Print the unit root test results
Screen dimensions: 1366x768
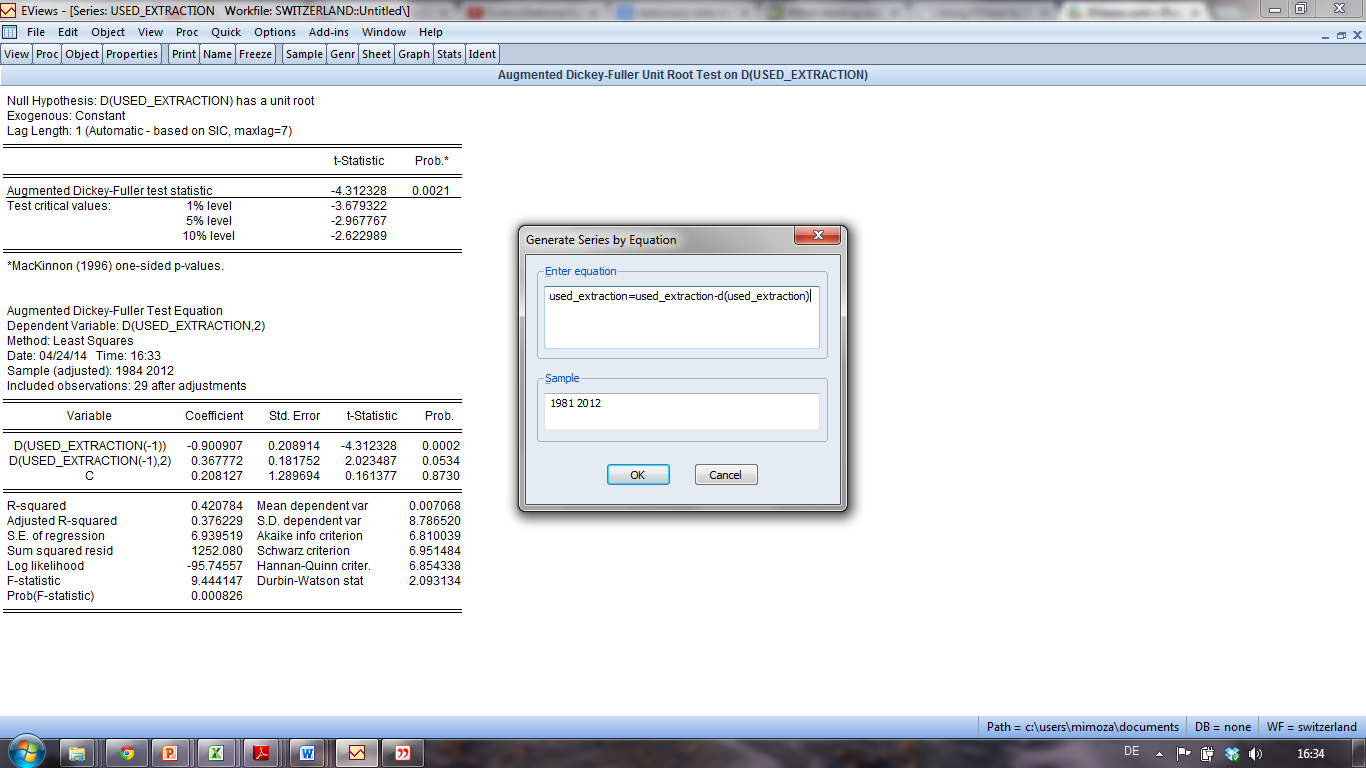pos(183,54)
